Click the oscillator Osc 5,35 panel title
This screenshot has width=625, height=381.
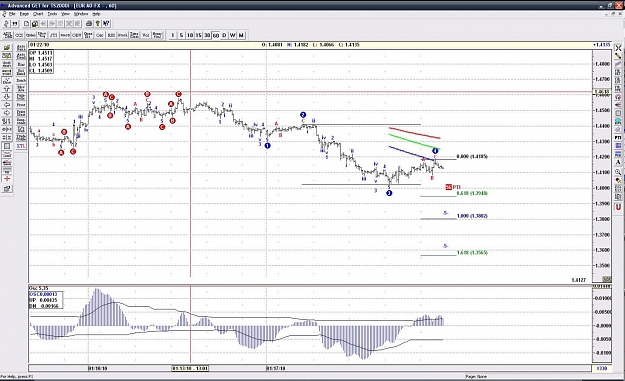pyautogui.click(x=39, y=288)
